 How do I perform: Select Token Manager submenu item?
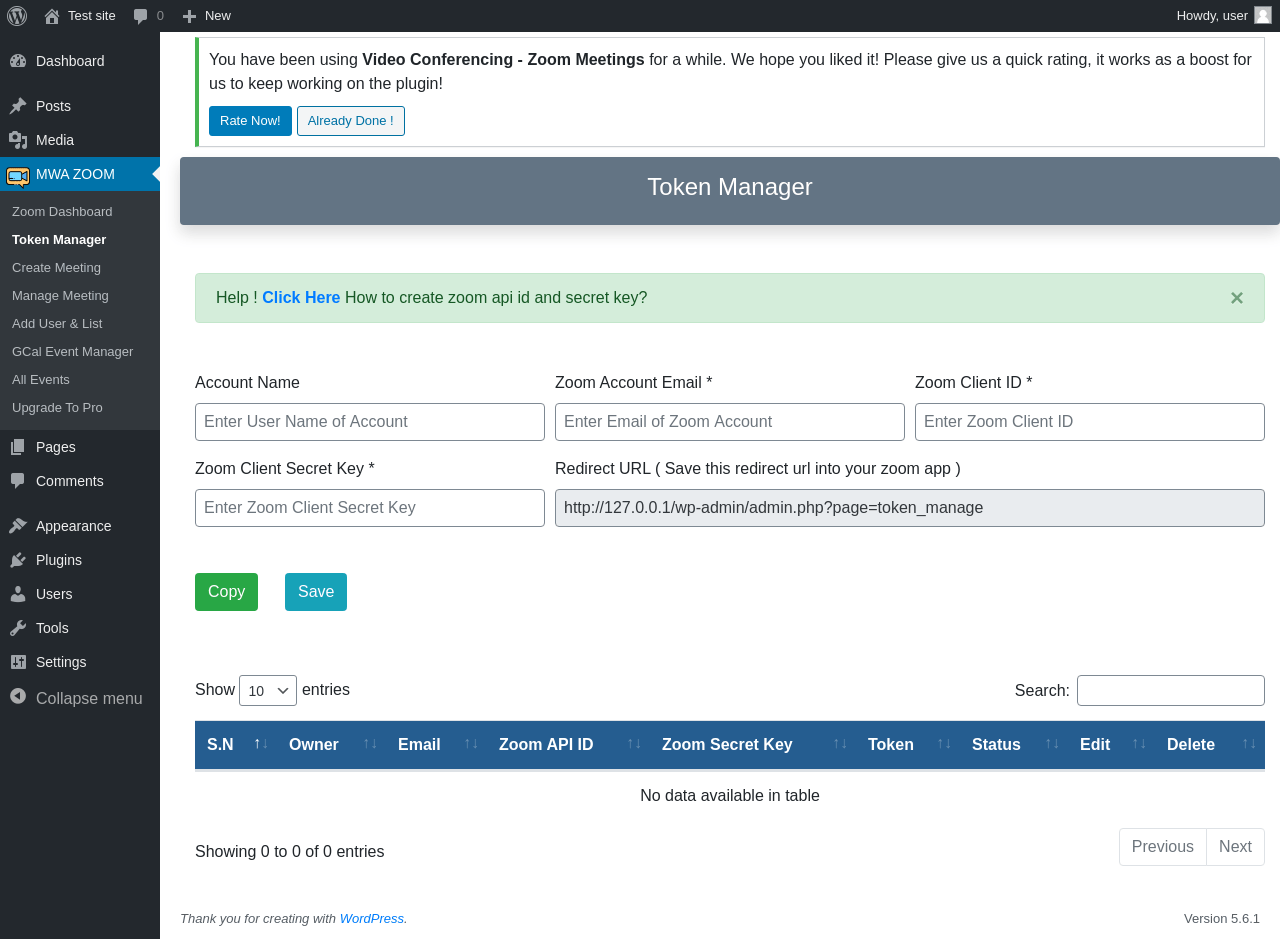59,240
